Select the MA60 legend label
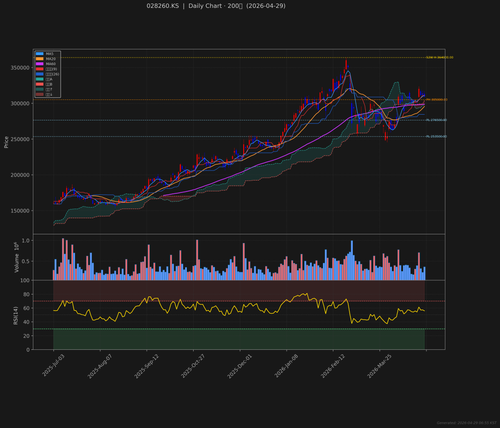Image resolution: width=500 pixels, height=428 pixels. (x=50, y=64)
